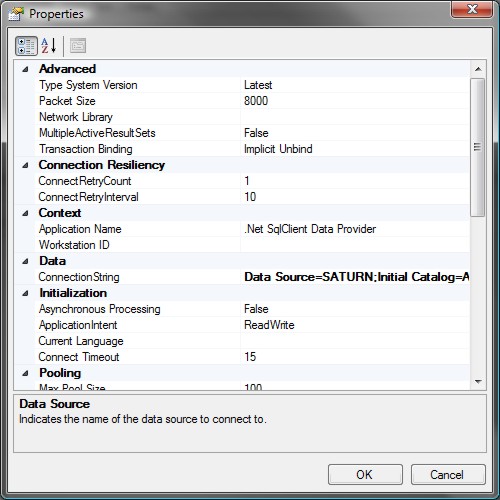The image size is (500, 500).
Task: Open the Property Pages icon
Action: [x=78, y=46]
